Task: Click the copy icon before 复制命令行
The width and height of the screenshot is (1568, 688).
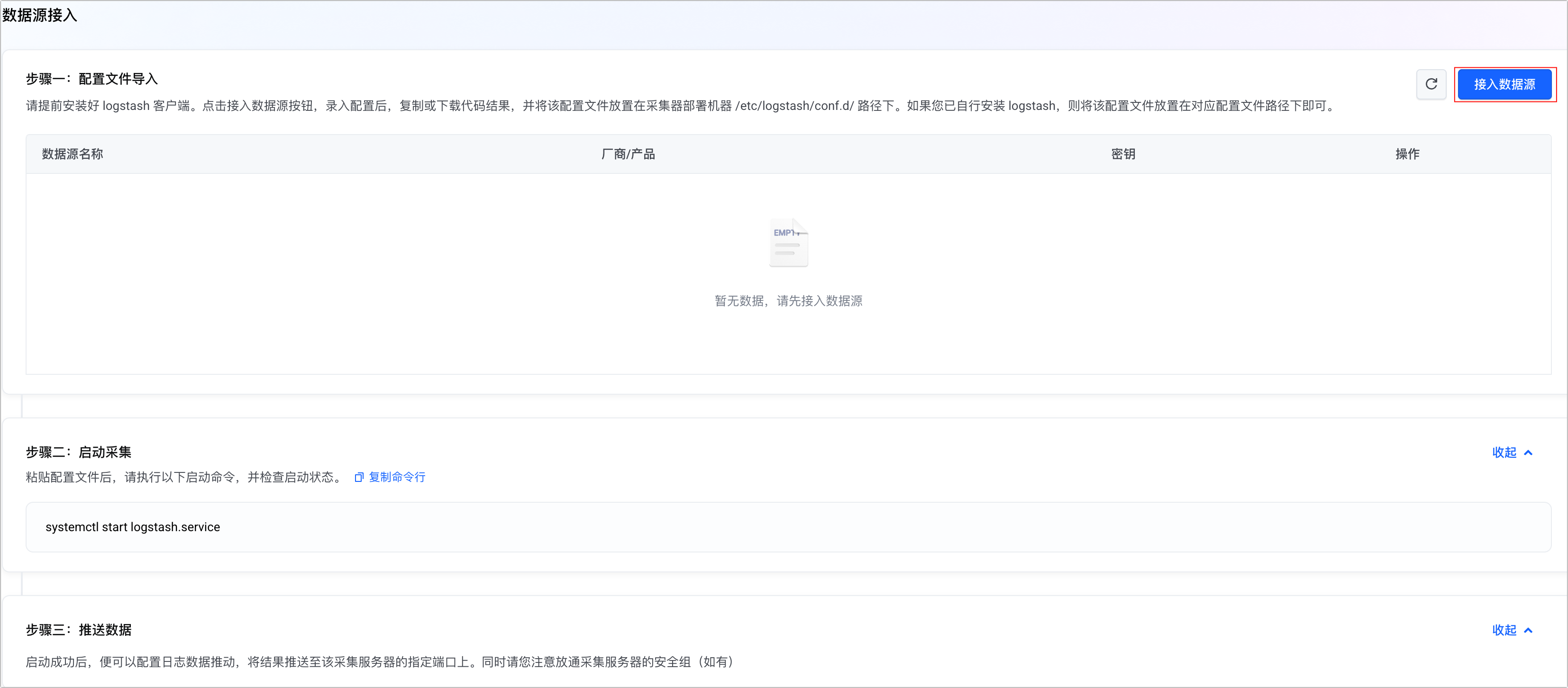Action: pos(359,478)
